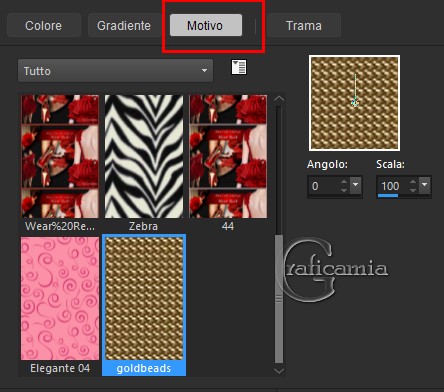The image size is (444, 392).
Task: Click the pattern list scroll up arrow
Action: pyautogui.click(x=279, y=99)
